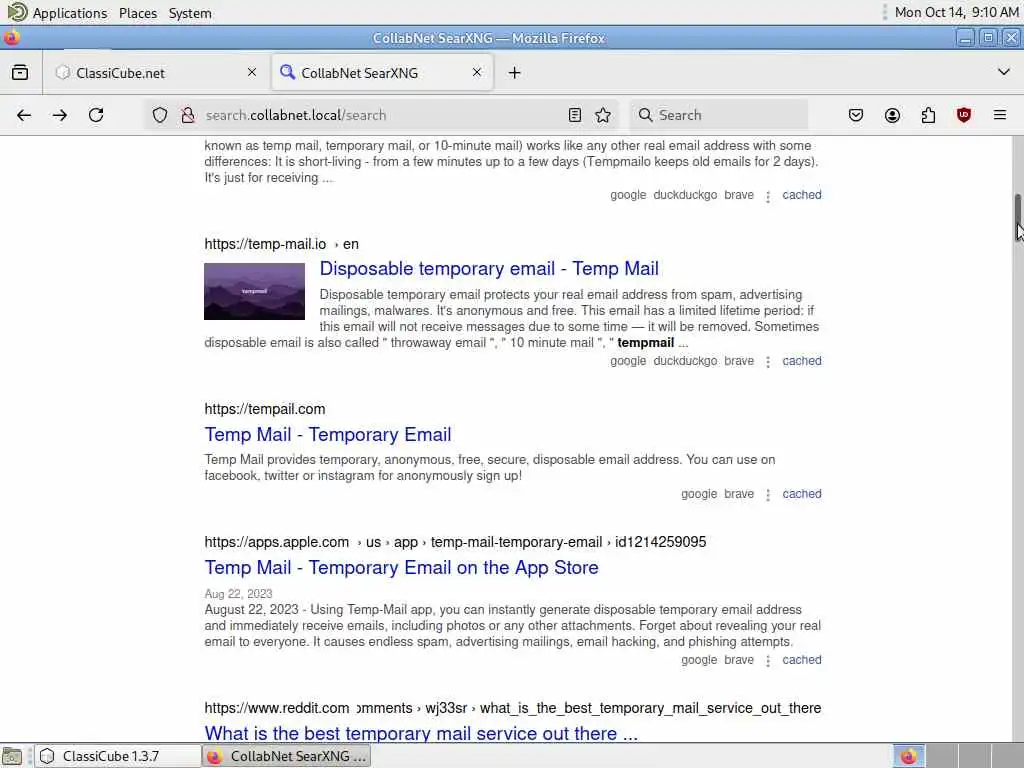This screenshot has width=1024, height=768.
Task: Open the uBlock Origin extension
Action: coord(964,116)
